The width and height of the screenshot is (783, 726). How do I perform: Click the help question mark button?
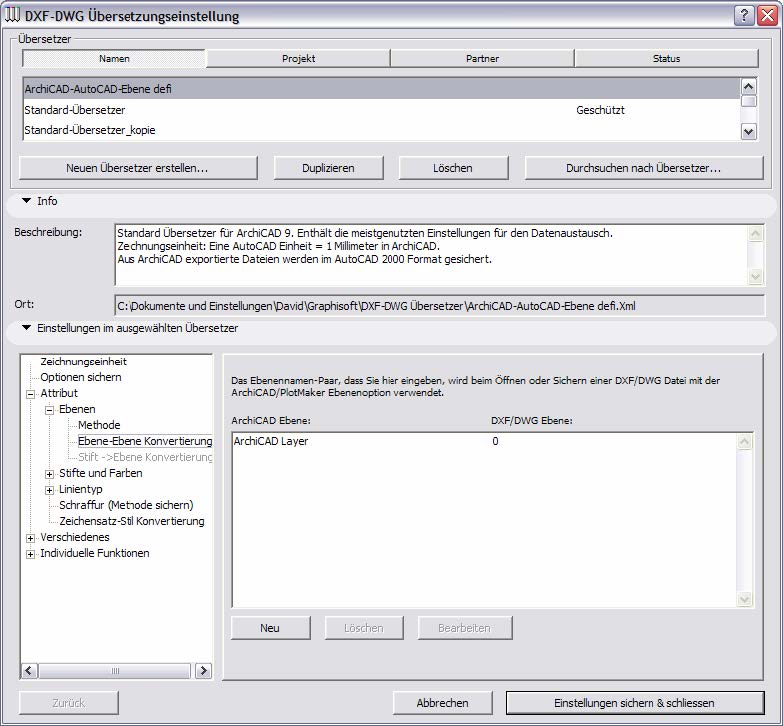pos(744,15)
